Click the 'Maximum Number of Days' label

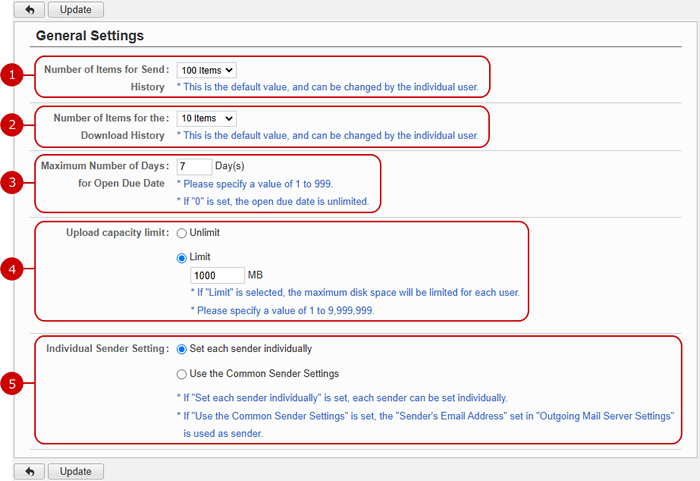click(105, 166)
